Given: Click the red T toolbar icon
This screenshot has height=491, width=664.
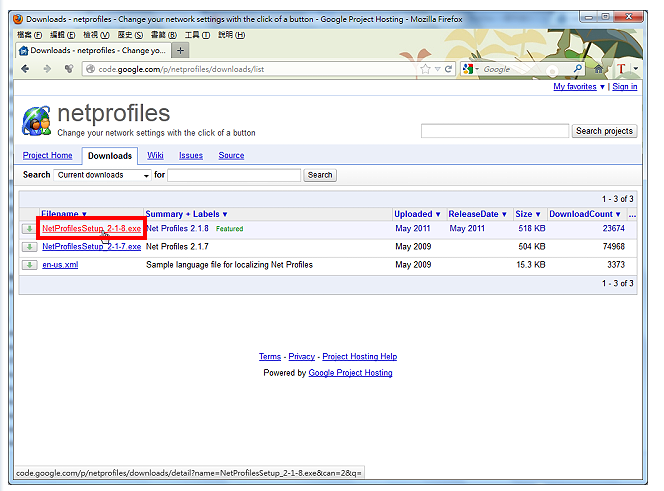Looking at the screenshot, I should click(621, 69).
